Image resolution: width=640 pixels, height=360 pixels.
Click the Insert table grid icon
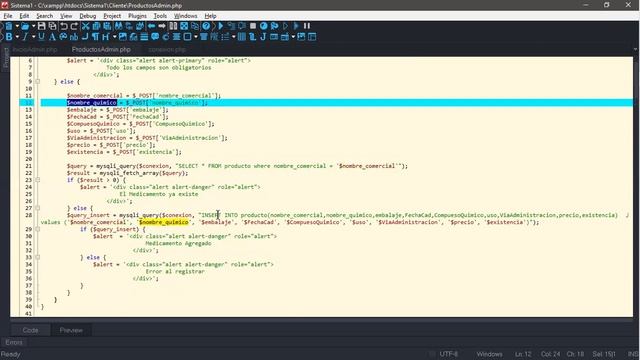coord(242,37)
